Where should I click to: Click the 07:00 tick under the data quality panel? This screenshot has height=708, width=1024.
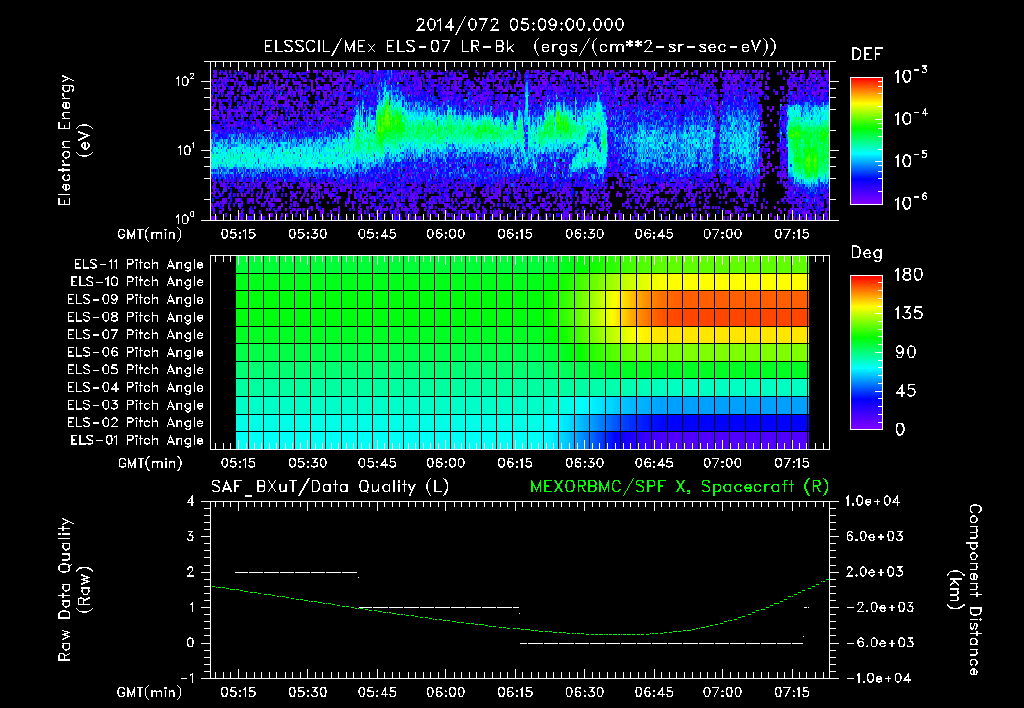[x=722, y=692]
